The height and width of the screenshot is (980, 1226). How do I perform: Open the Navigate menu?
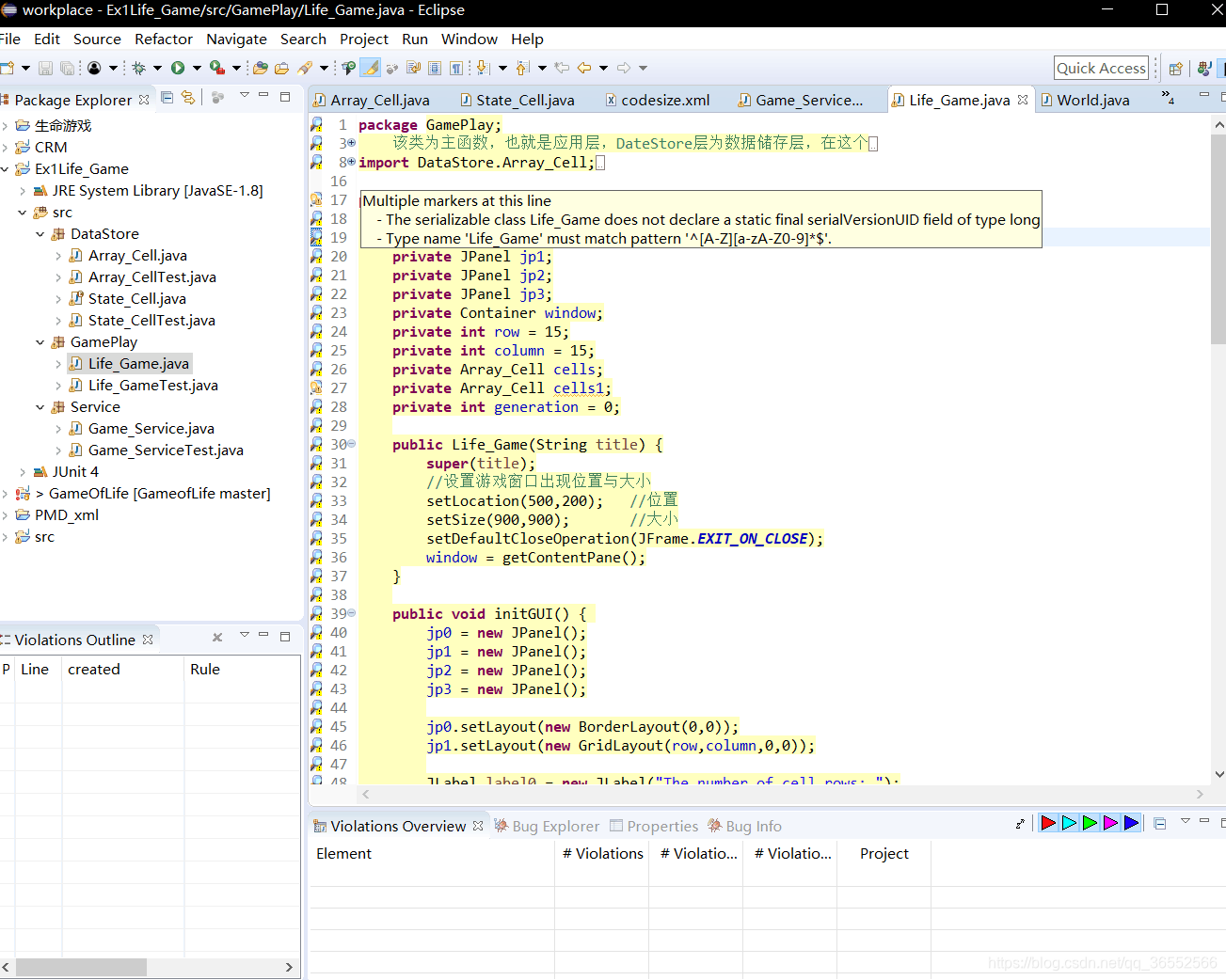236,40
